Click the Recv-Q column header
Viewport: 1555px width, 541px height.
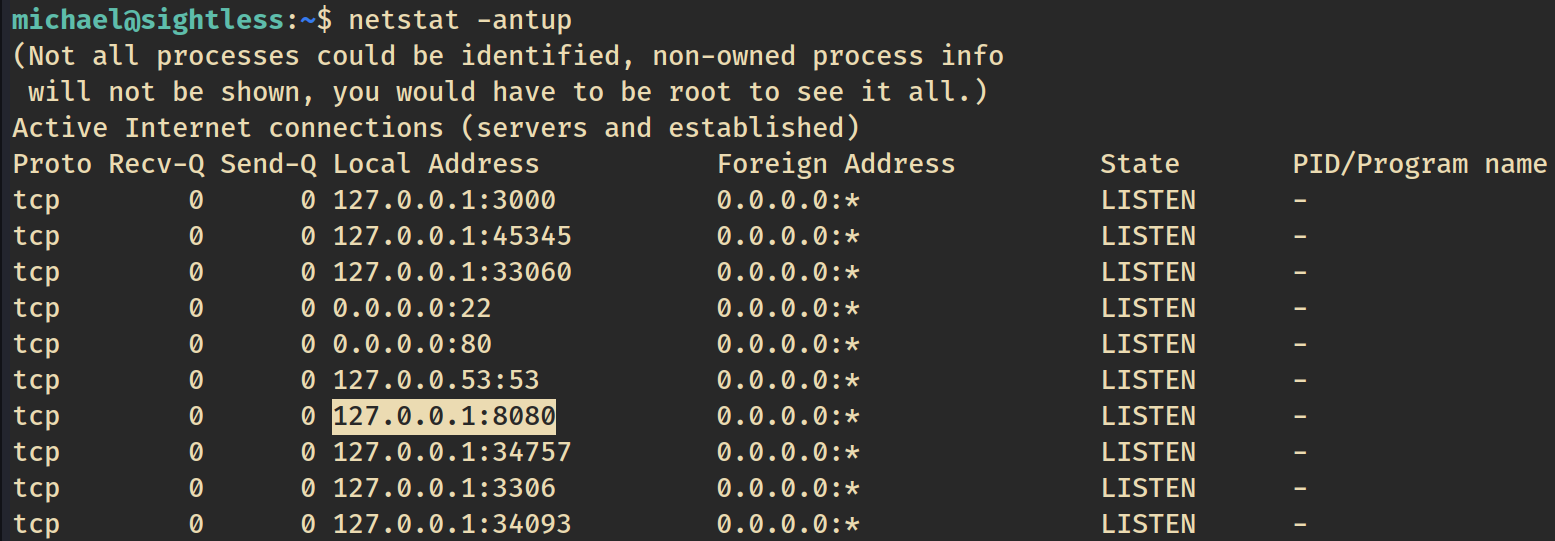(x=156, y=164)
